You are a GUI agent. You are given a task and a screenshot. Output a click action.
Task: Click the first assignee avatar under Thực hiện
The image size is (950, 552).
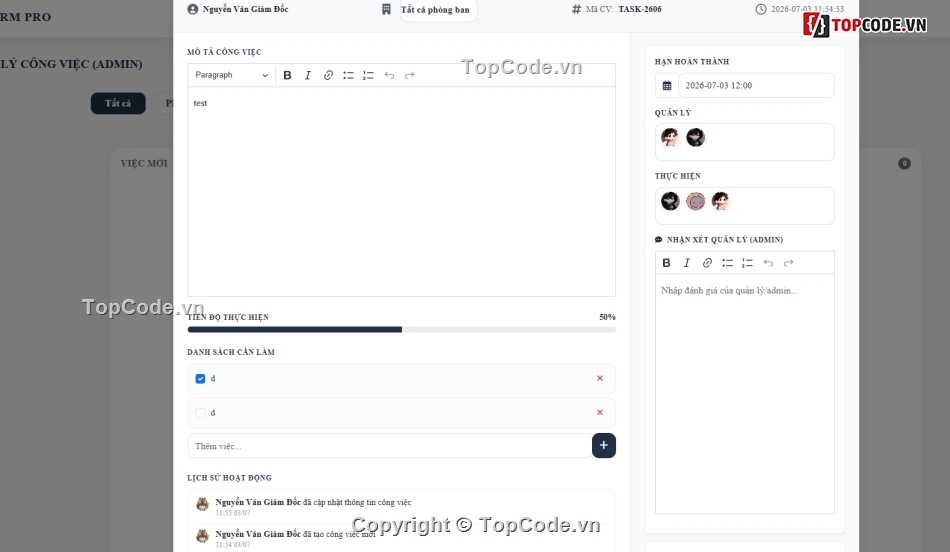[x=670, y=201]
